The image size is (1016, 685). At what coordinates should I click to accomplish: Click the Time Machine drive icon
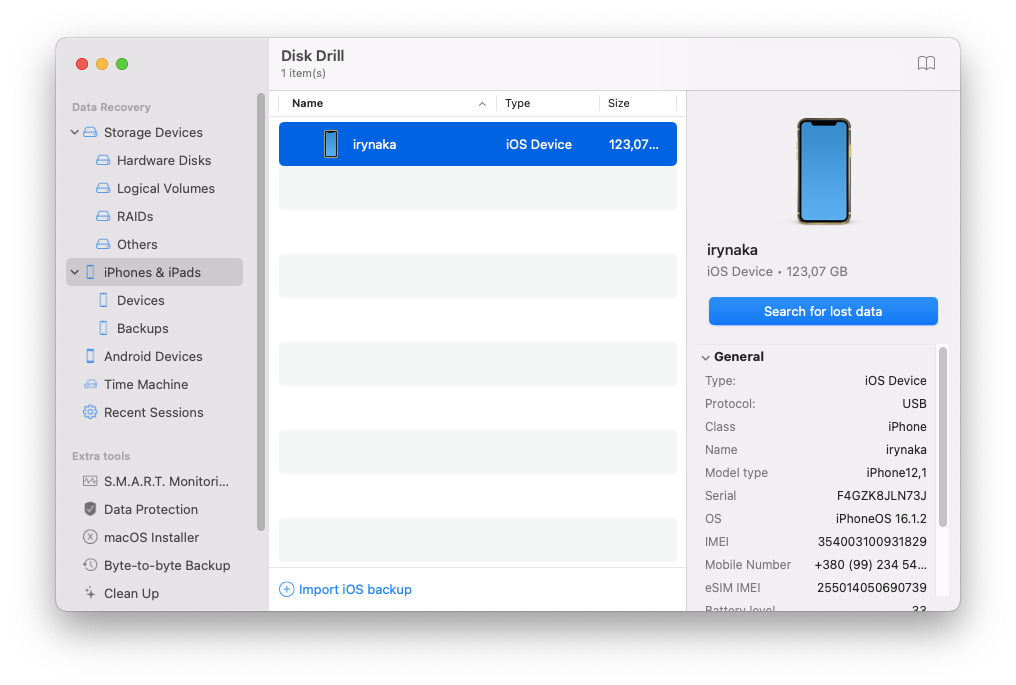click(x=90, y=384)
